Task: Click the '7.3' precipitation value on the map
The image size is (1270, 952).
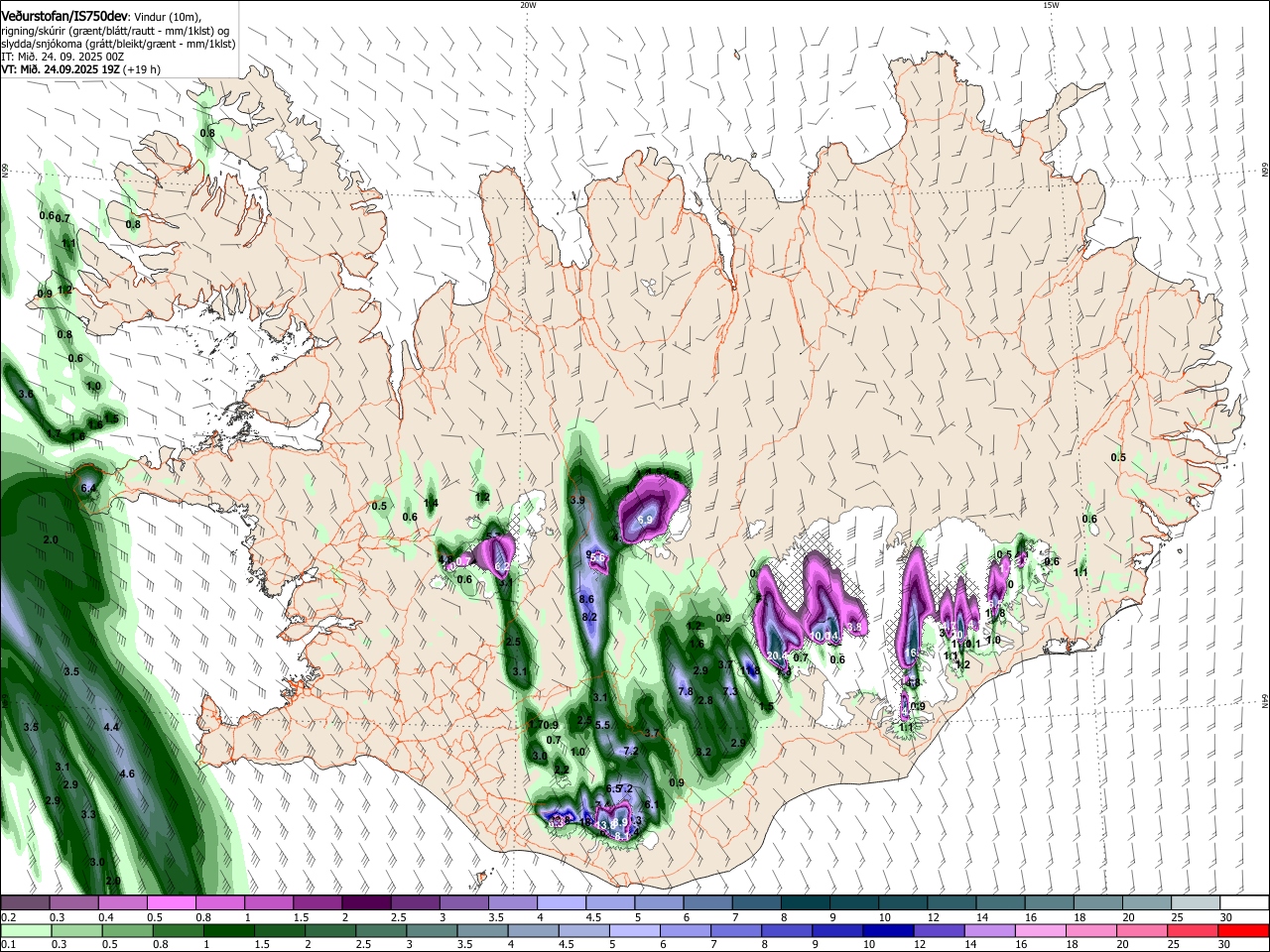Action: [x=731, y=691]
